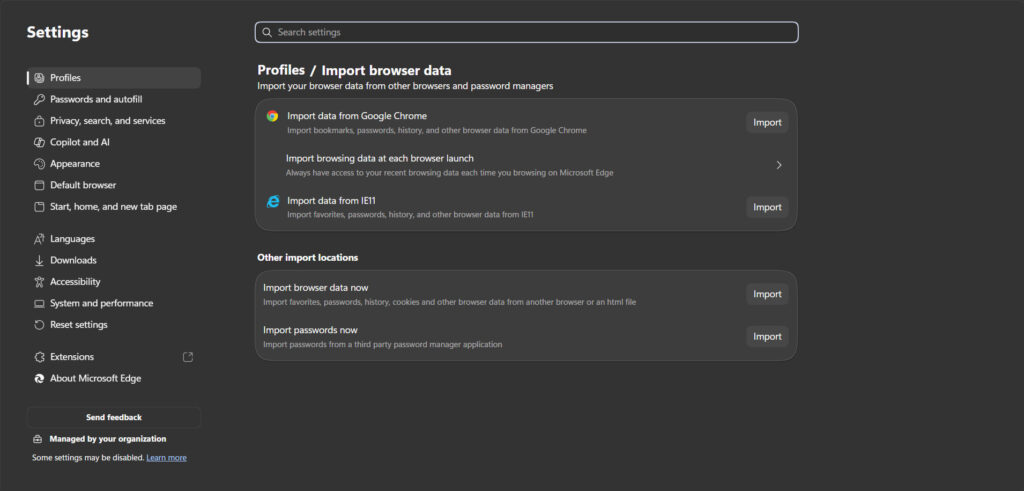Screen dimensions: 1024x491
Task: Click Import button for IE11 data
Action: click(767, 207)
